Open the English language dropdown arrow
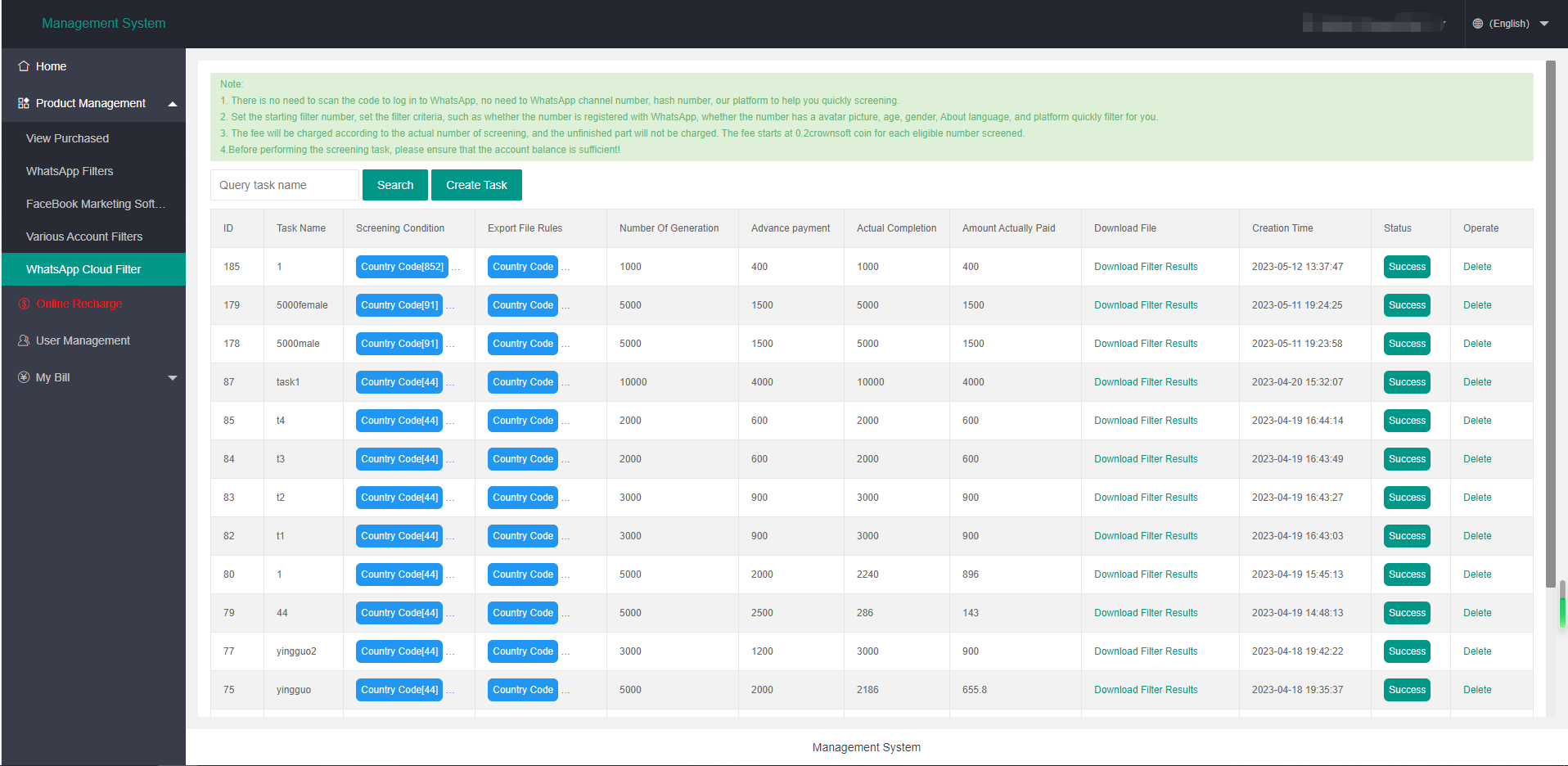This screenshot has width=1568, height=766. pyautogui.click(x=1544, y=24)
